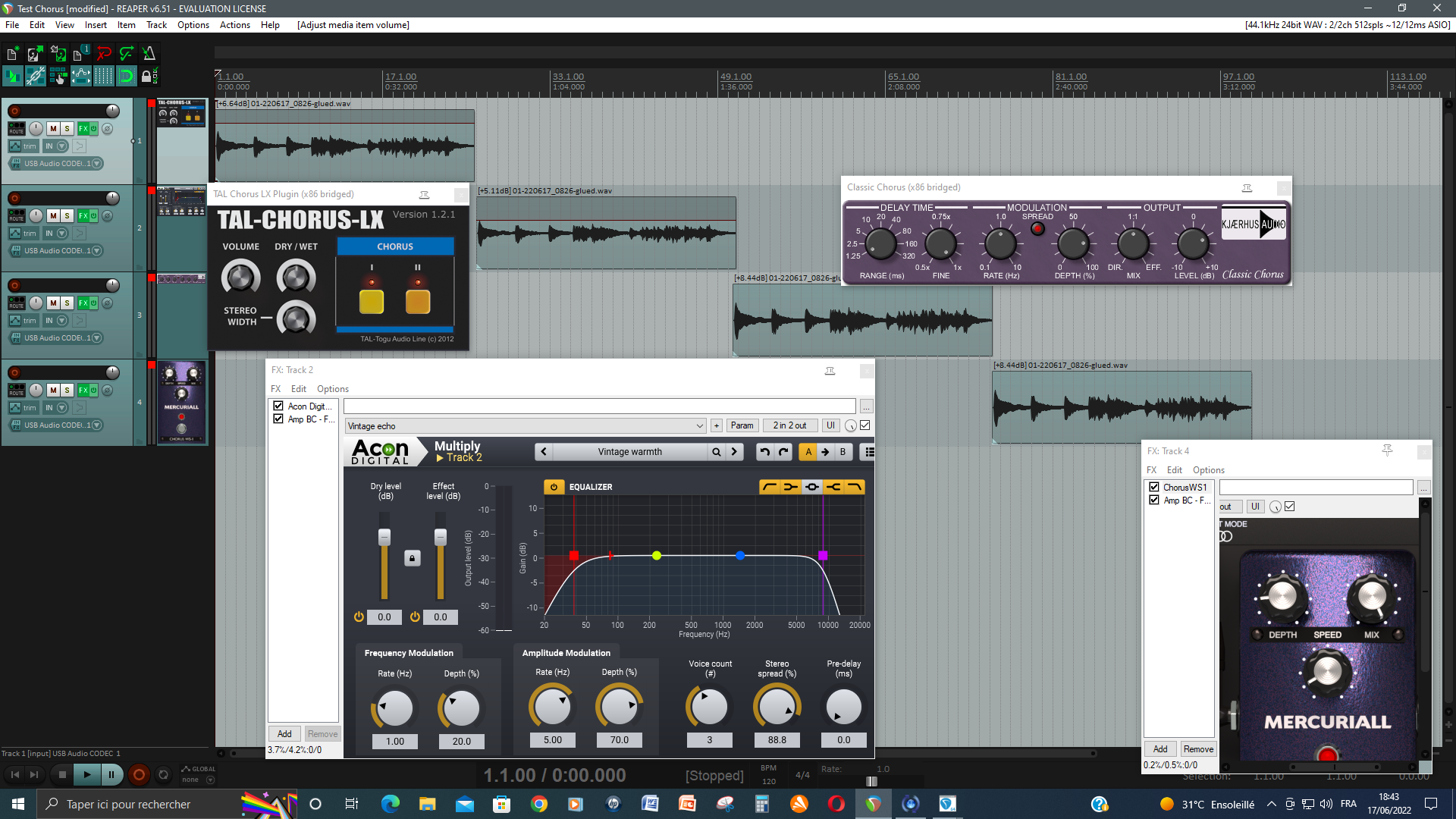The width and height of the screenshot is (1456, 819).
Task: Toggle the snap magnet icon
Action: click(x=126, y=76)
